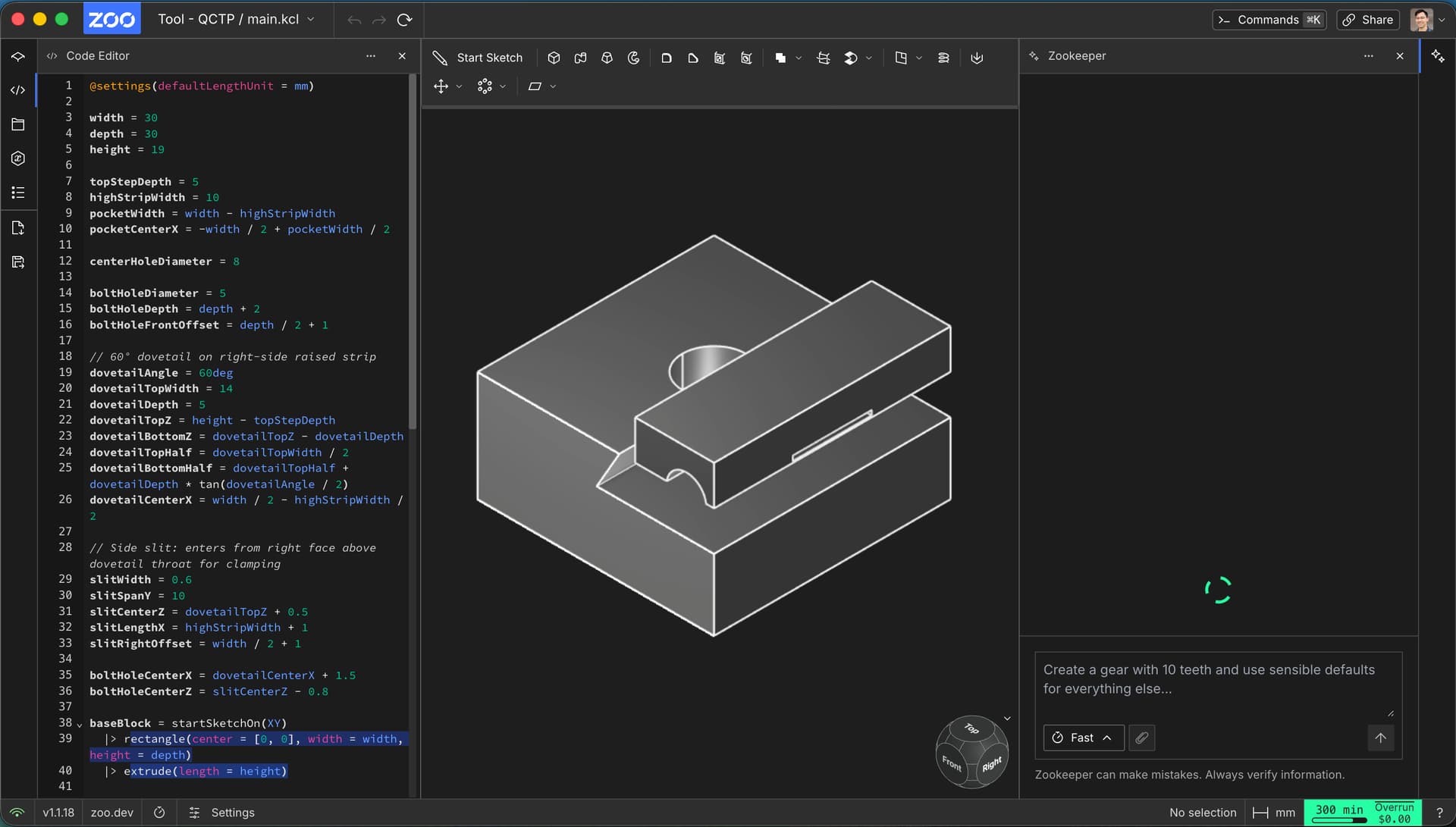Open the Project Files sidebar icon

18,124
